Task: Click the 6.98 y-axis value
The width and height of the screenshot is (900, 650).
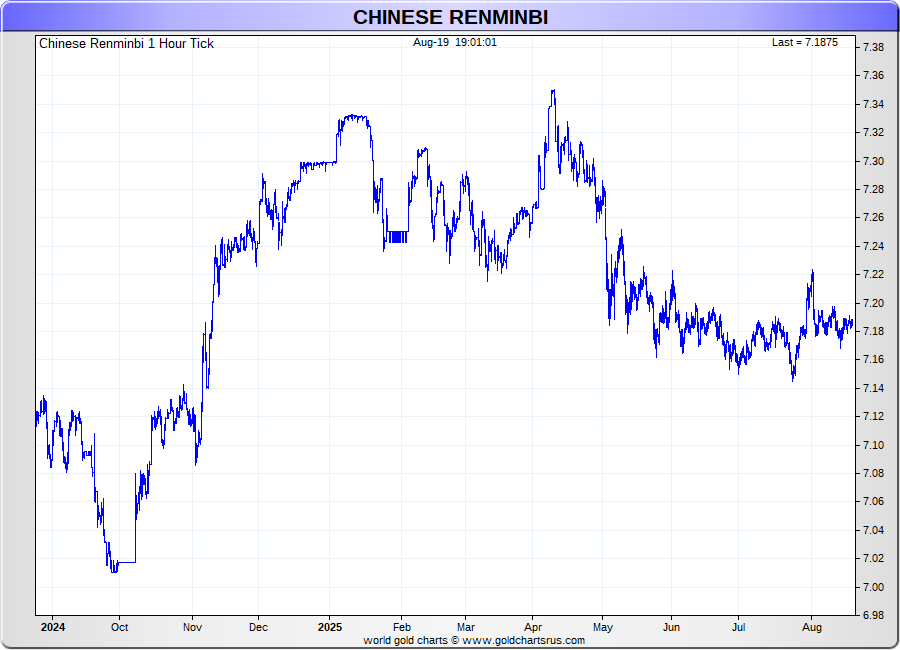Action: tap(874, 615)
